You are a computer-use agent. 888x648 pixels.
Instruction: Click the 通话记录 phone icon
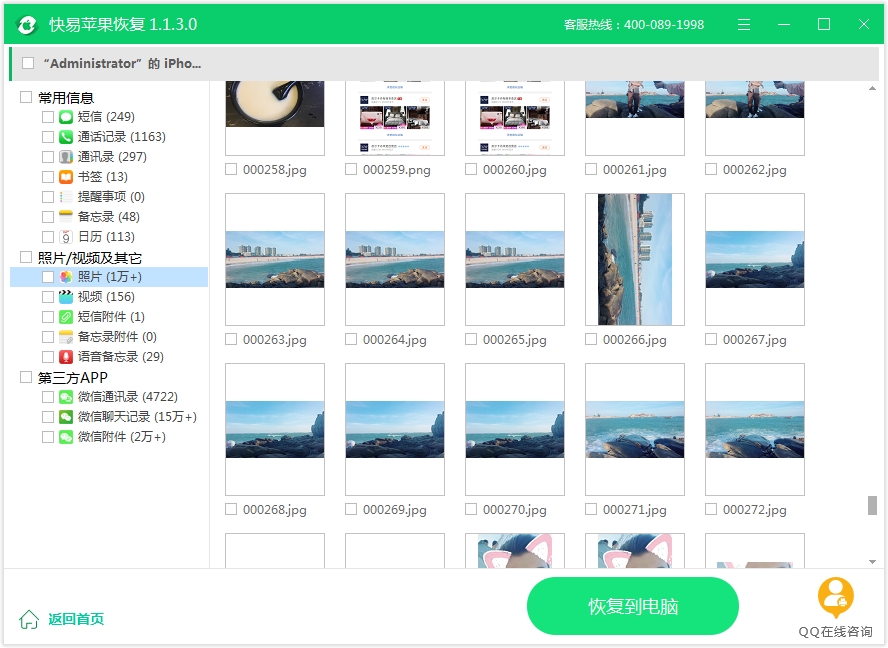tap(66, 137)
